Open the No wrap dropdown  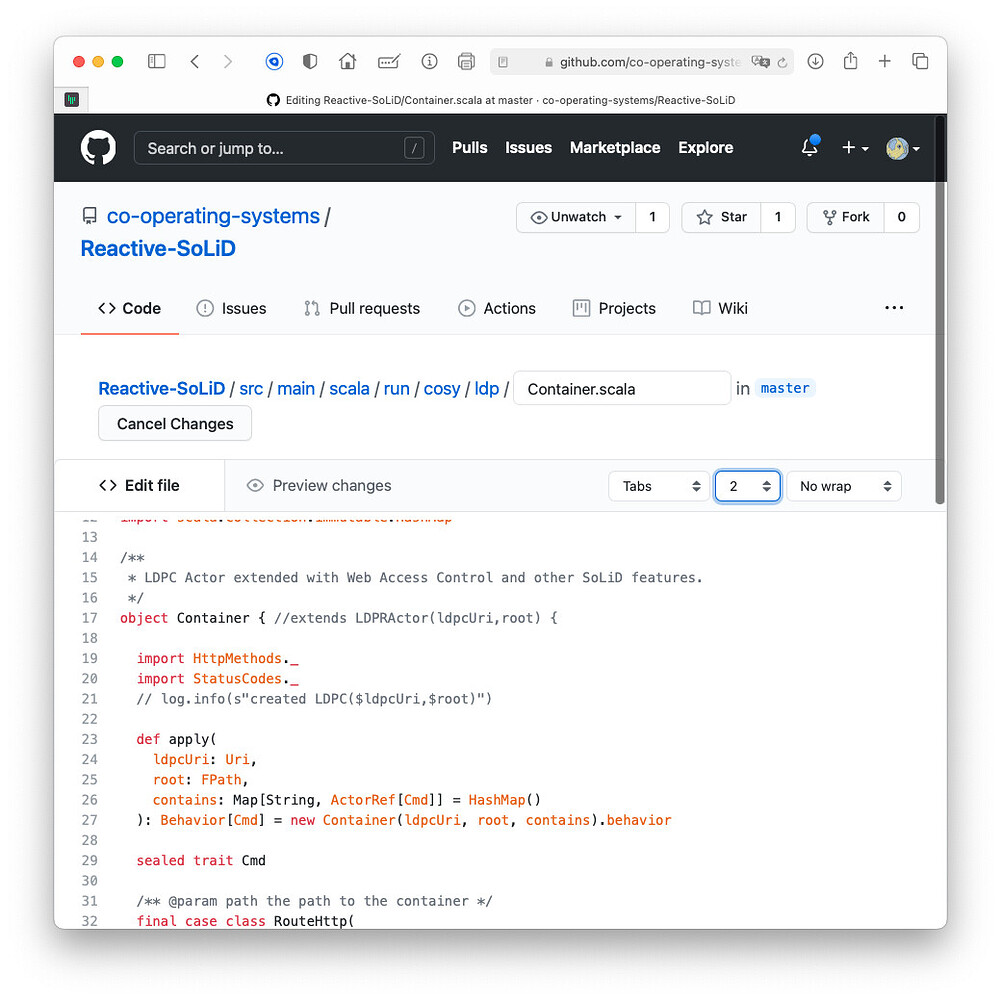pos(843,485)
